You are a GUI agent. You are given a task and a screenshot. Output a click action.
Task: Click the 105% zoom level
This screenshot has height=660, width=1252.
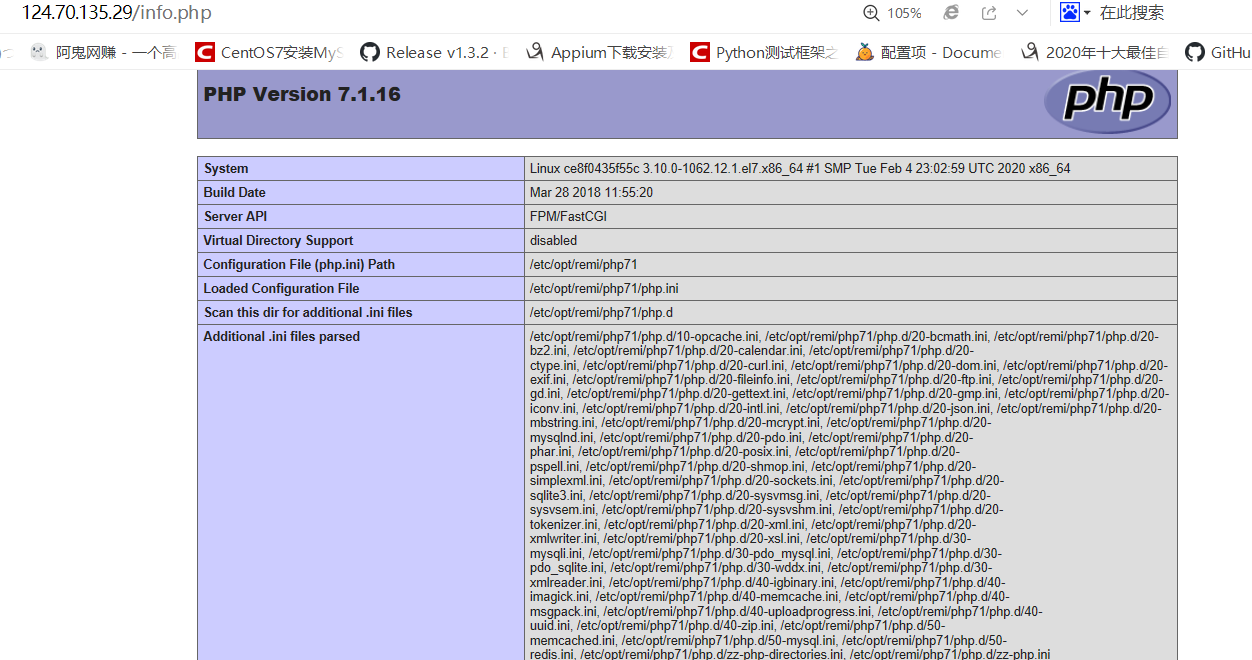pos(904,13)
